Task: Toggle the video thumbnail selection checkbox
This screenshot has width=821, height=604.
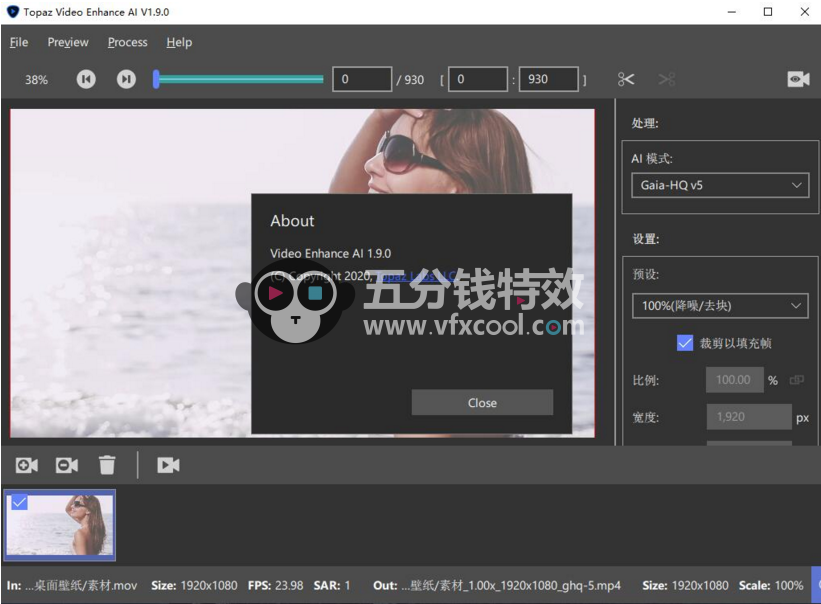Action: coord(19,503)
